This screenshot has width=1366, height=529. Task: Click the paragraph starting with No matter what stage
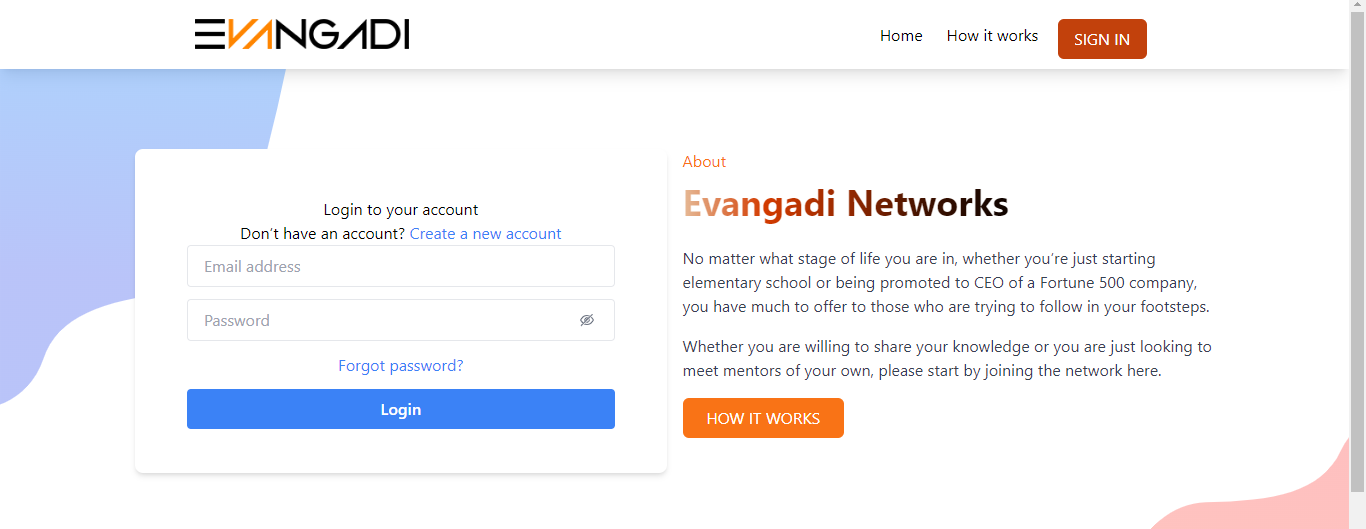click(947, 283)
